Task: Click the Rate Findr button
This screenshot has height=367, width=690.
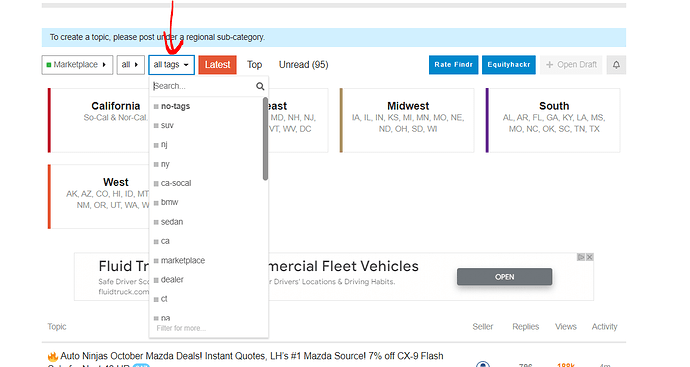Action: [x=453, y=65]
